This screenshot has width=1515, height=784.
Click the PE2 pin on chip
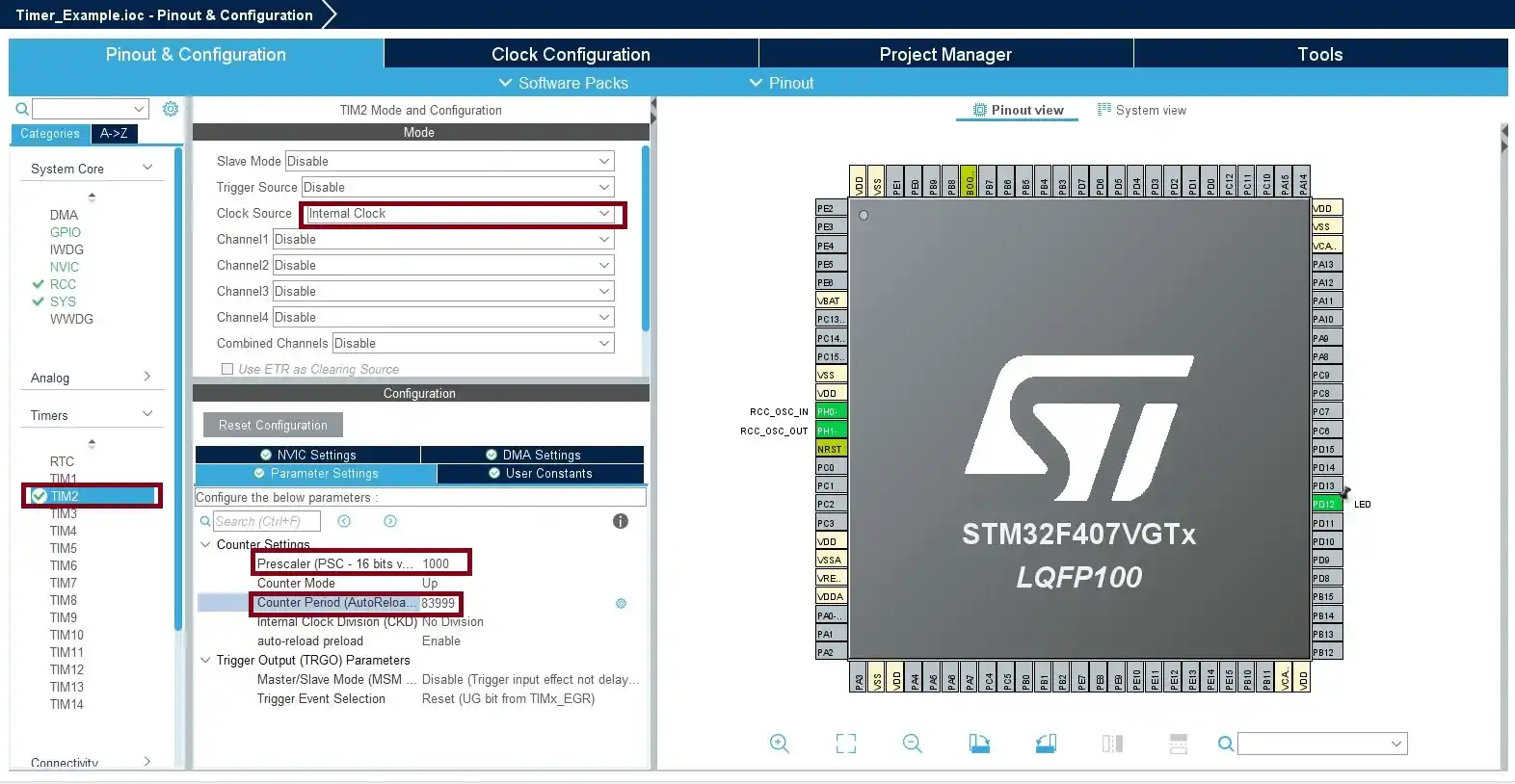pyautogui.click(x=831, y=208)
